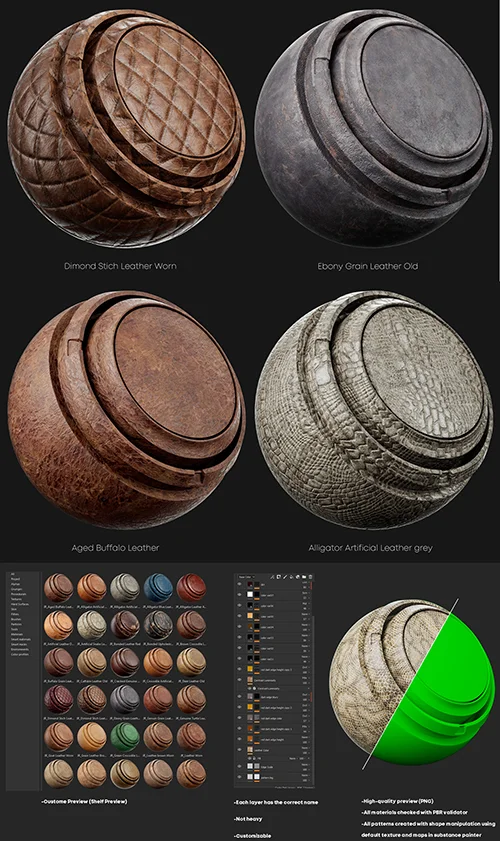Open the Brushes shelf category
The image size is (500, 841).
(x=16, y=619)
